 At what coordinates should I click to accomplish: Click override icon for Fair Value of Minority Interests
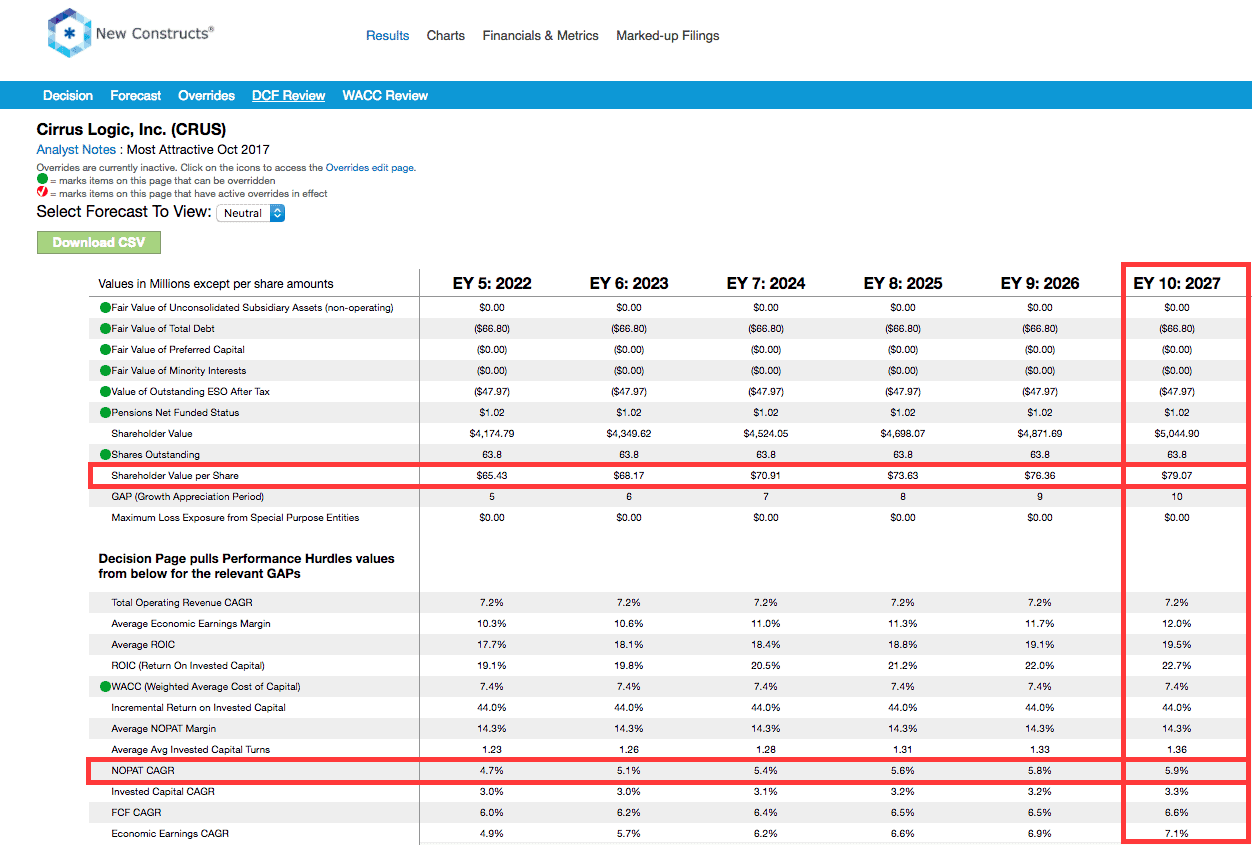click(105, 371)
